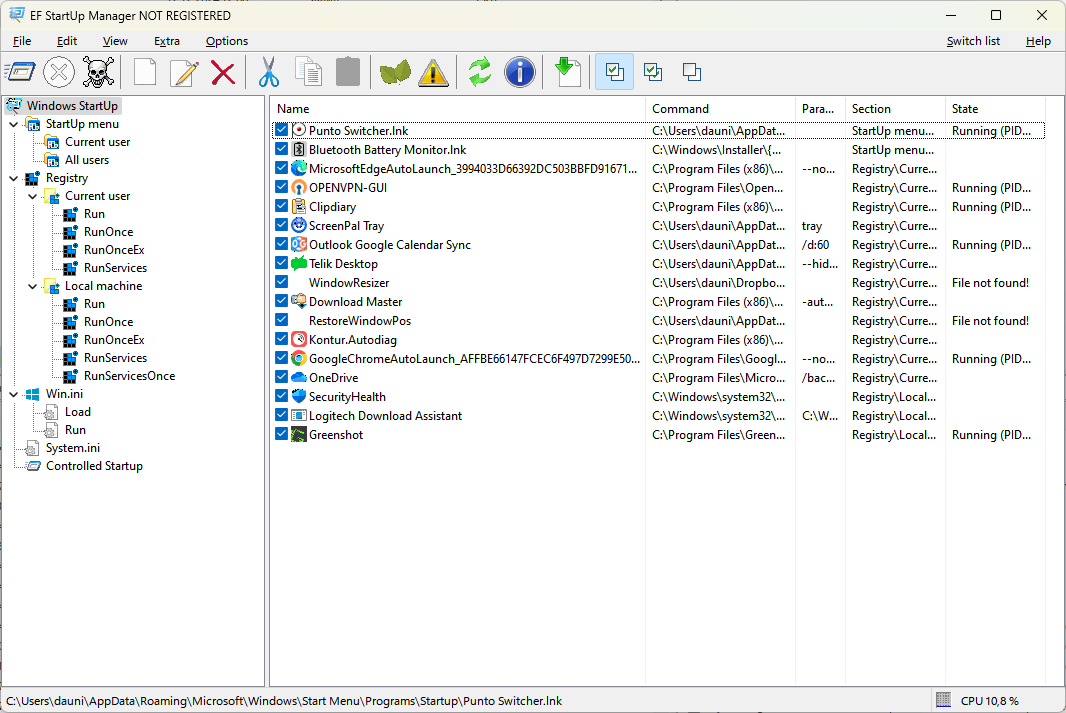Click CPU 10,8 % status text

pos(989,700)
